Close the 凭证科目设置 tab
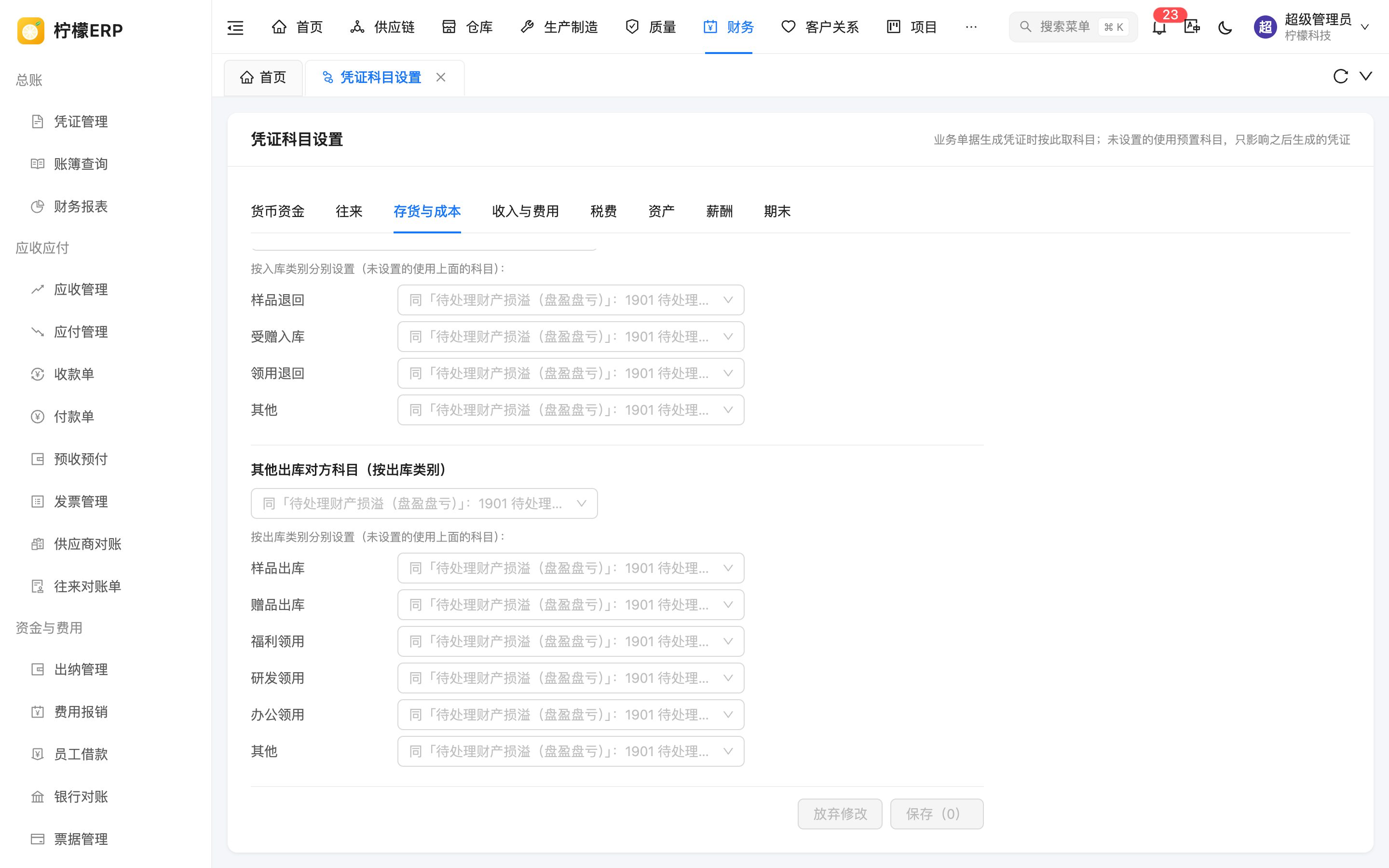Screen dimensions: 1389x868 [441, 77]
